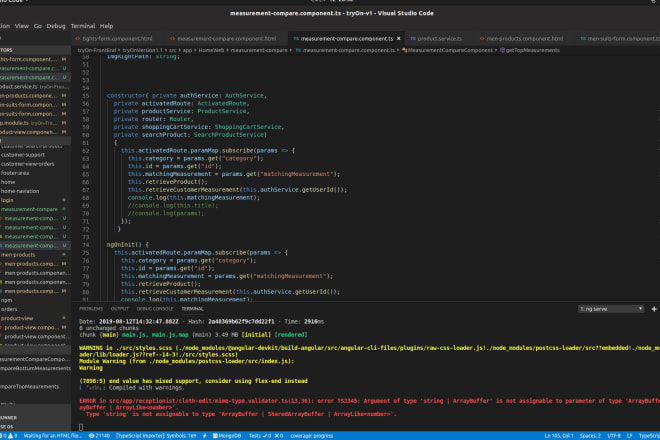660x440 pixels.
Task: Click the eye icon showing 21140 in status bar
Action: 99,436
